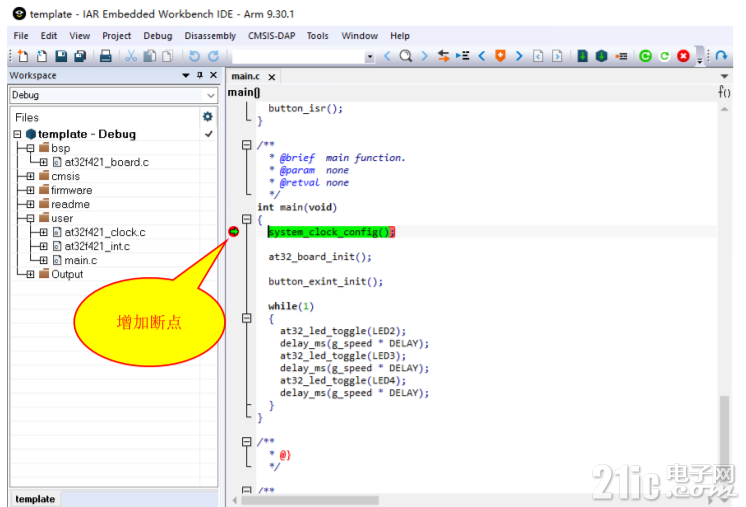Click the Next Bookmark arrow icon
Viewport: 746px width, 507px height.
[519, 56]
